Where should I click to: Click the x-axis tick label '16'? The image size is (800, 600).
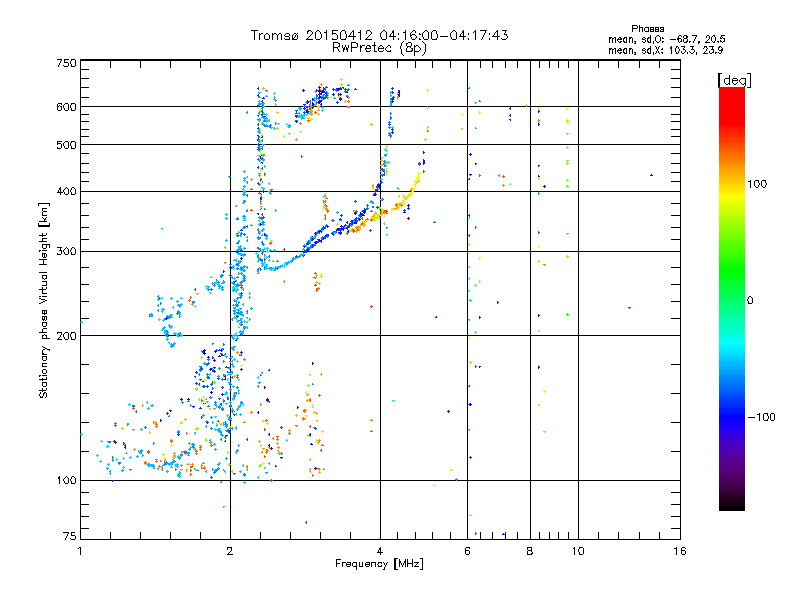coord(680,551)
